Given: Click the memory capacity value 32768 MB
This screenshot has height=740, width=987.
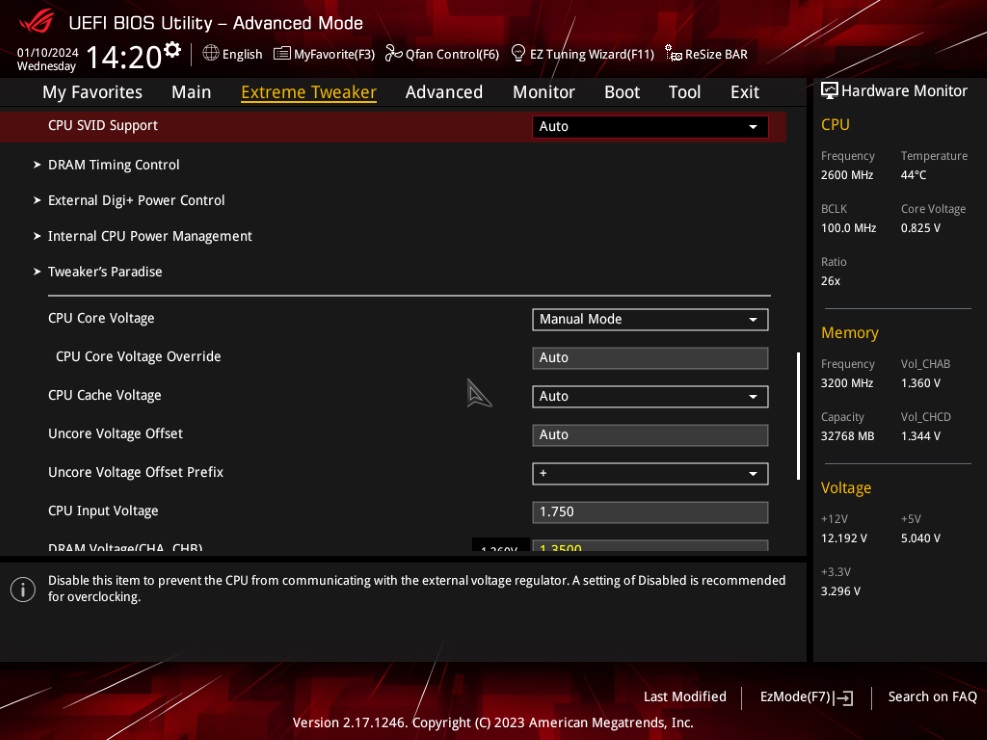Looking at the screenshot, I should (847, 436).
